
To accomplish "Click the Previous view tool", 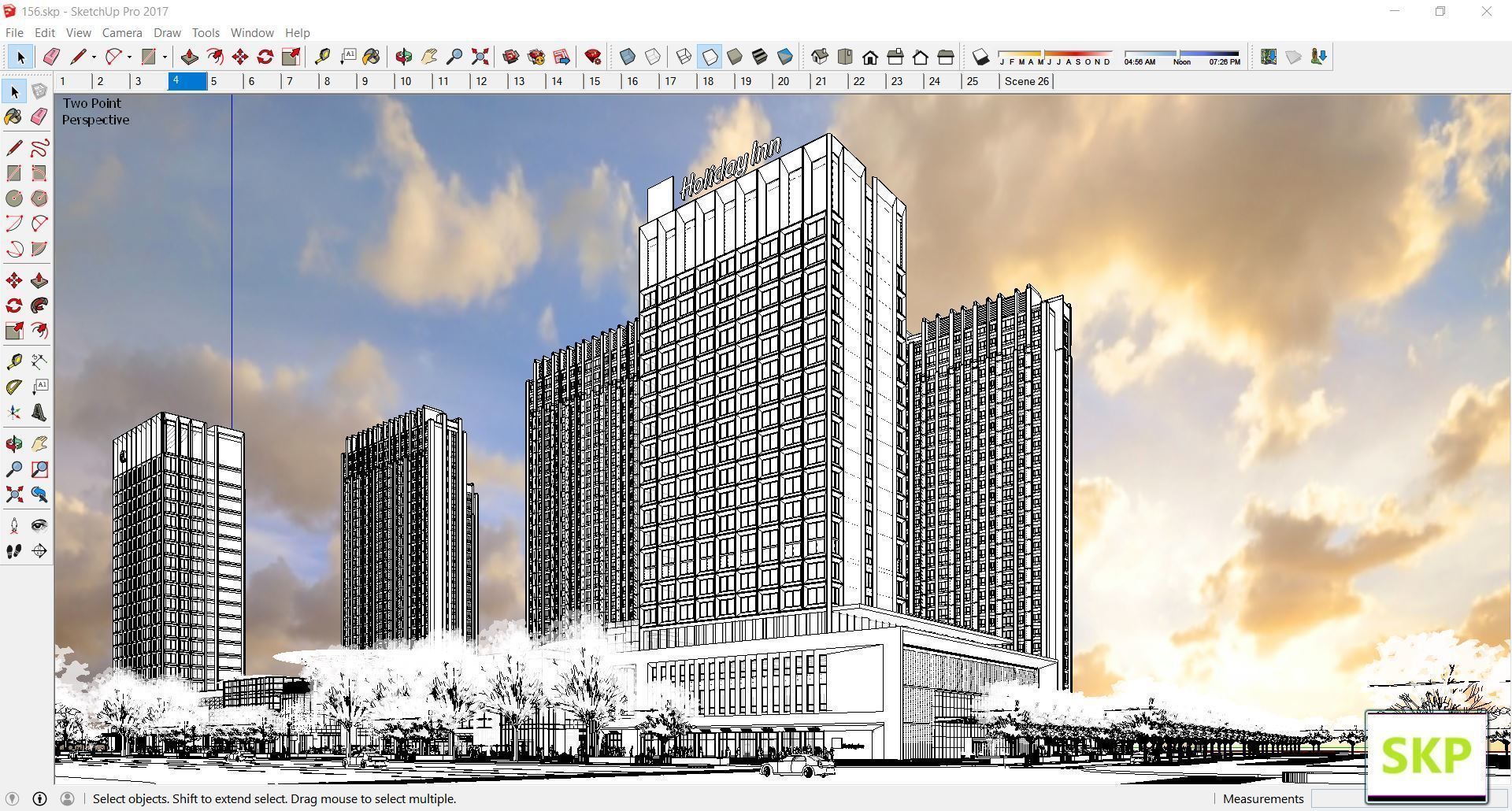I will coord(39,494).
